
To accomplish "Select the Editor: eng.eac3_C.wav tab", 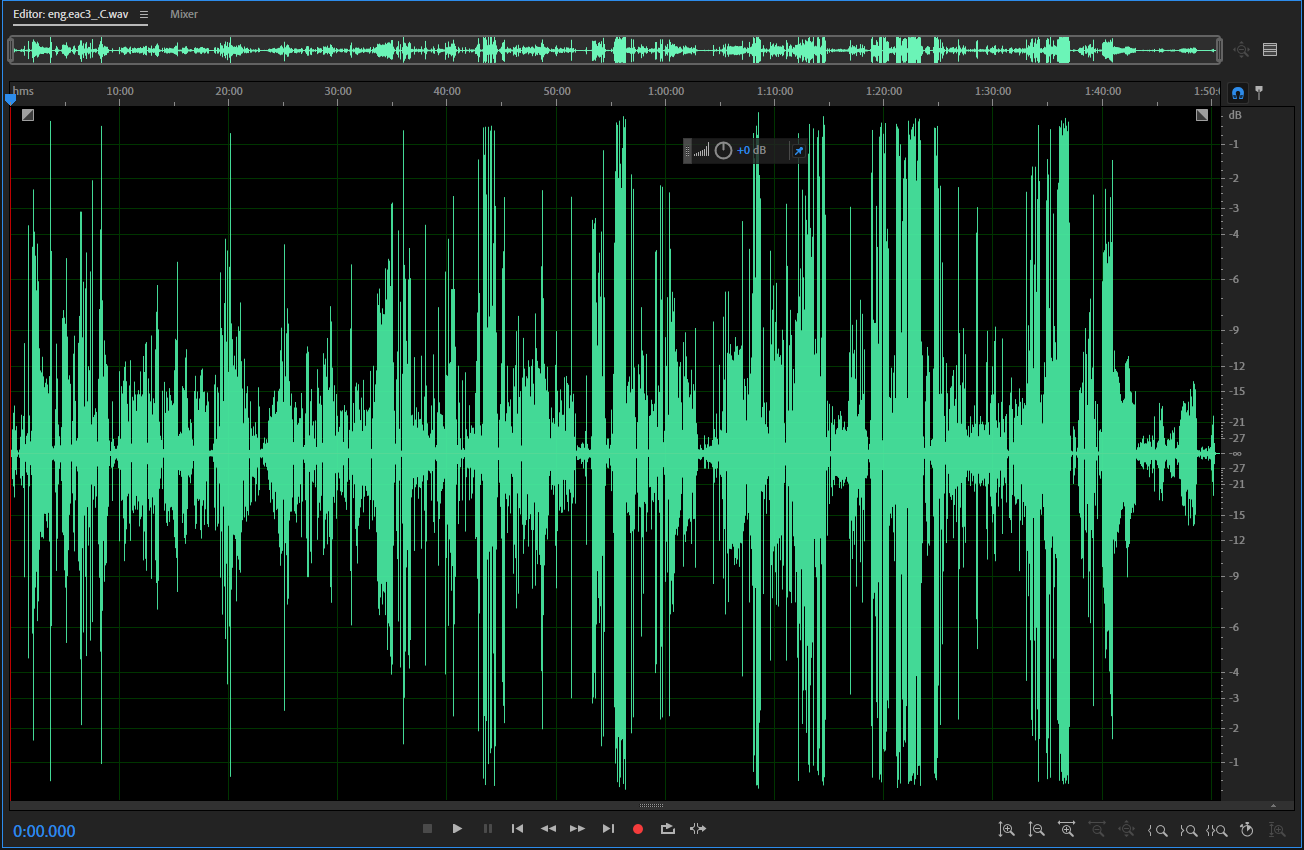I will pos(70,15).
